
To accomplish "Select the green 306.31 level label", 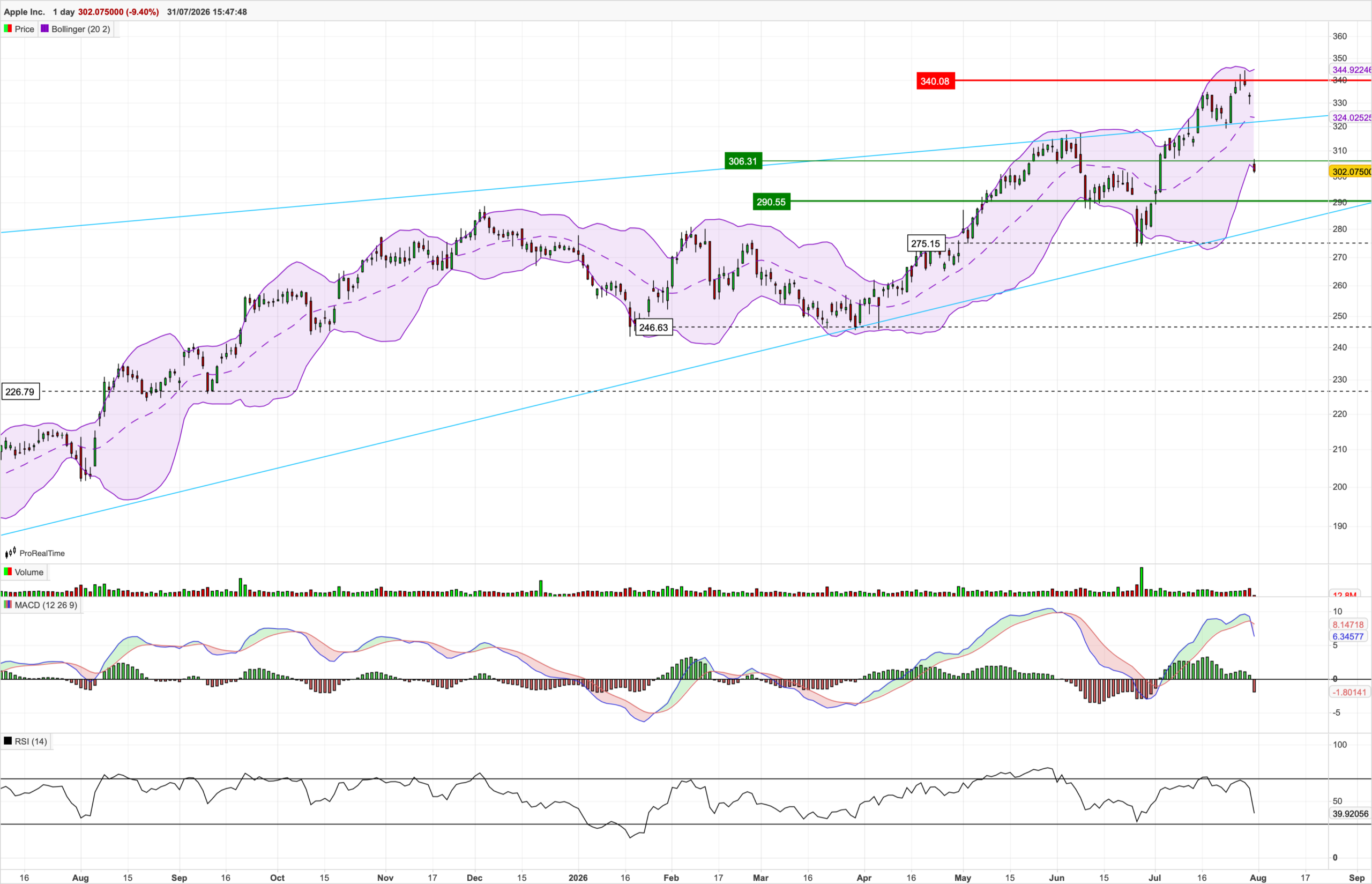I will tap(743, 161).
